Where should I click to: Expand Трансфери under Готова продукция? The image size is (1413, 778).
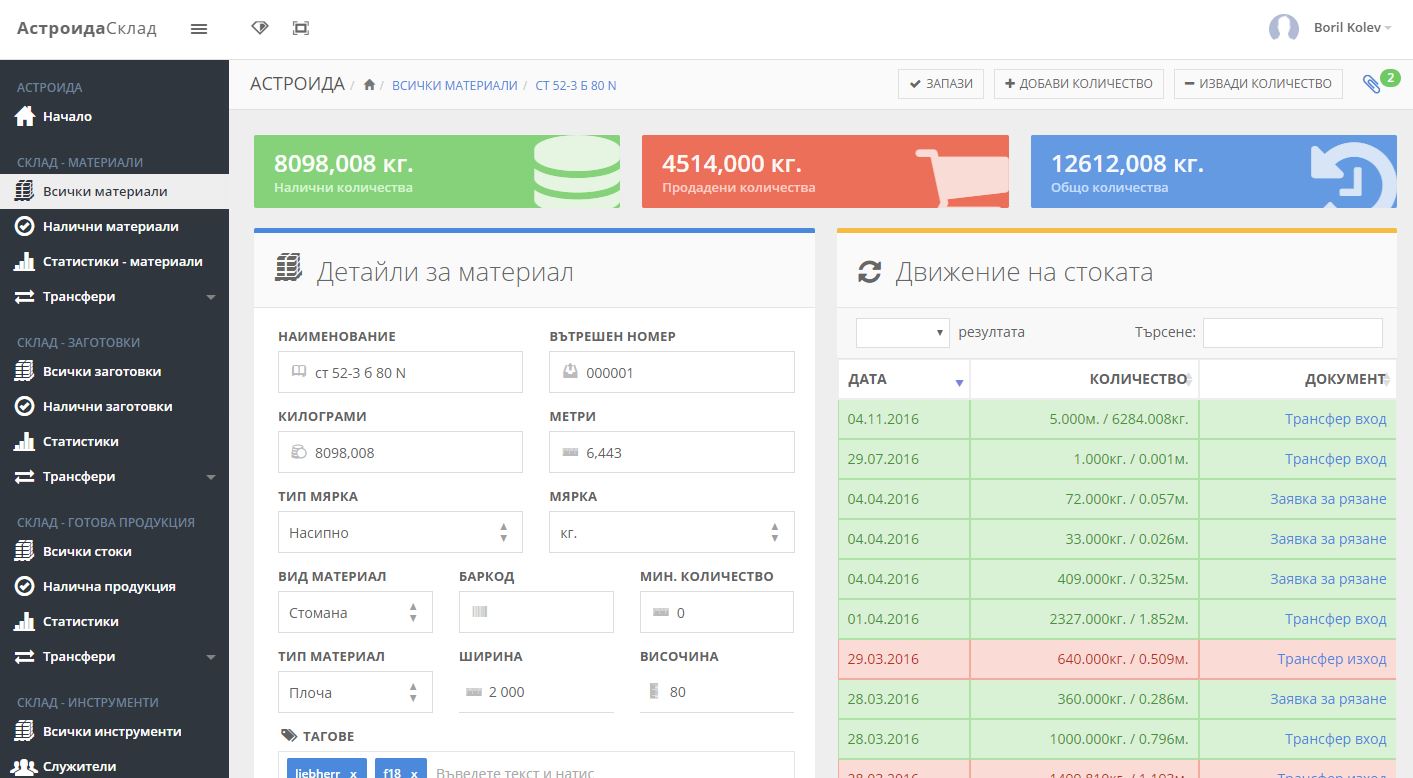tap(114, 657)
